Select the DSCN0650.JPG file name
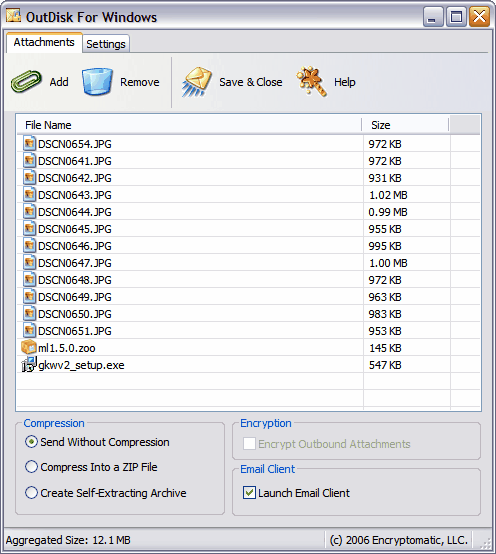 pyautogui.click(x=75, y=314)
